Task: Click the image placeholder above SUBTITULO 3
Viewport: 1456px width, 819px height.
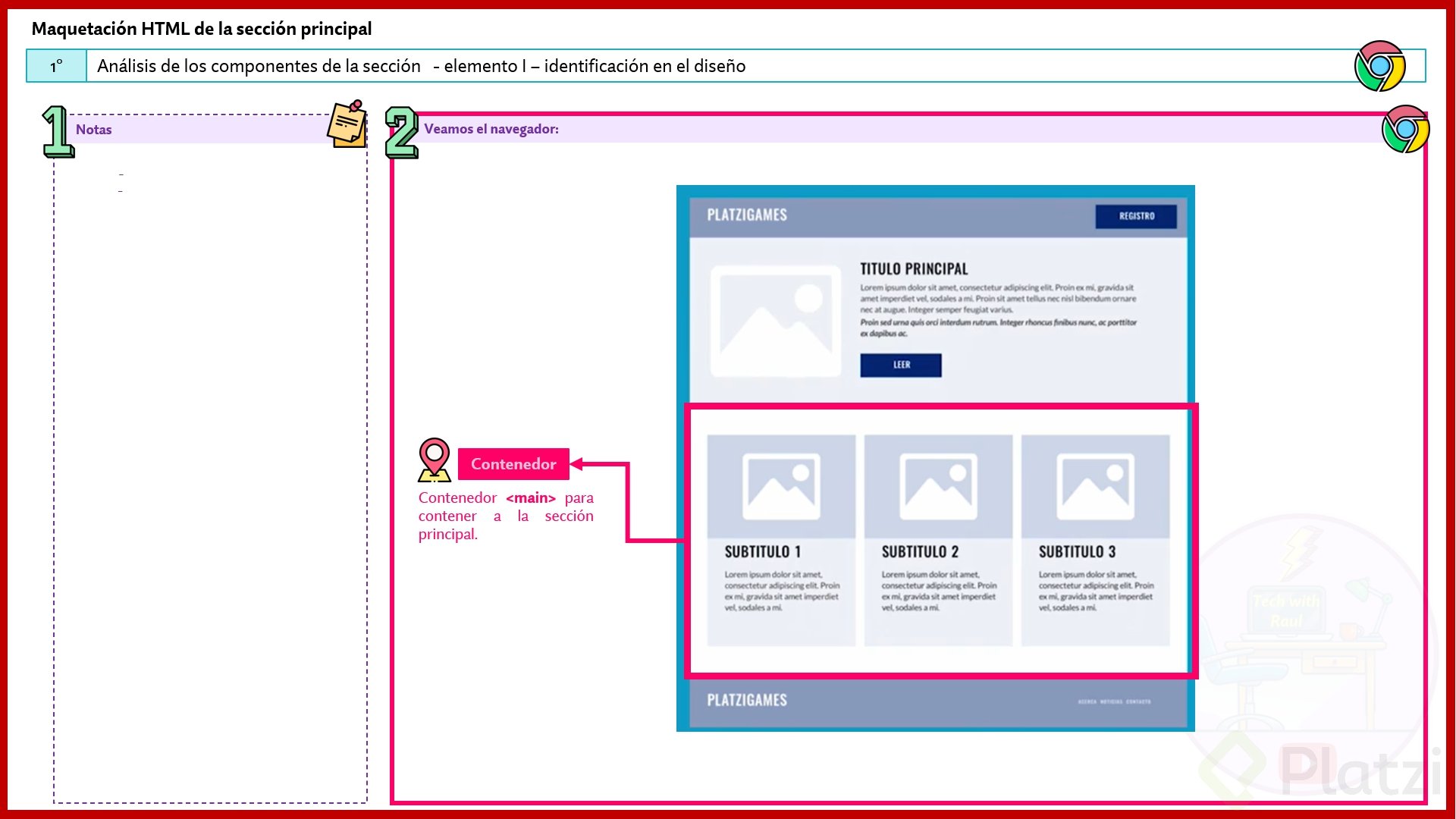Action: tap(1095, 486)
